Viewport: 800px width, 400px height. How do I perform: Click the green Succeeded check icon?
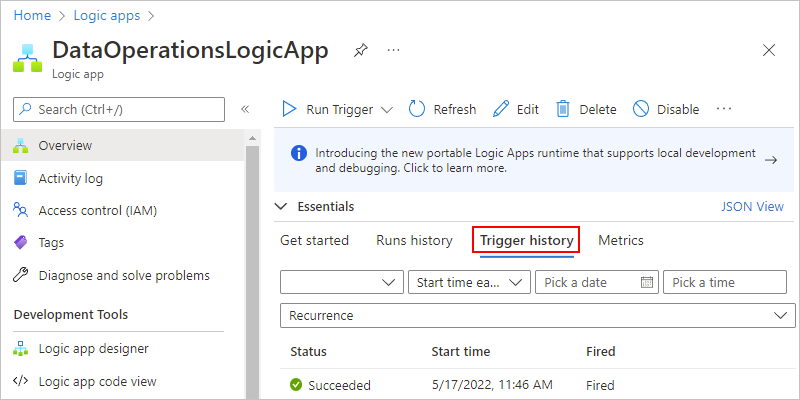[x=295, y=385]
